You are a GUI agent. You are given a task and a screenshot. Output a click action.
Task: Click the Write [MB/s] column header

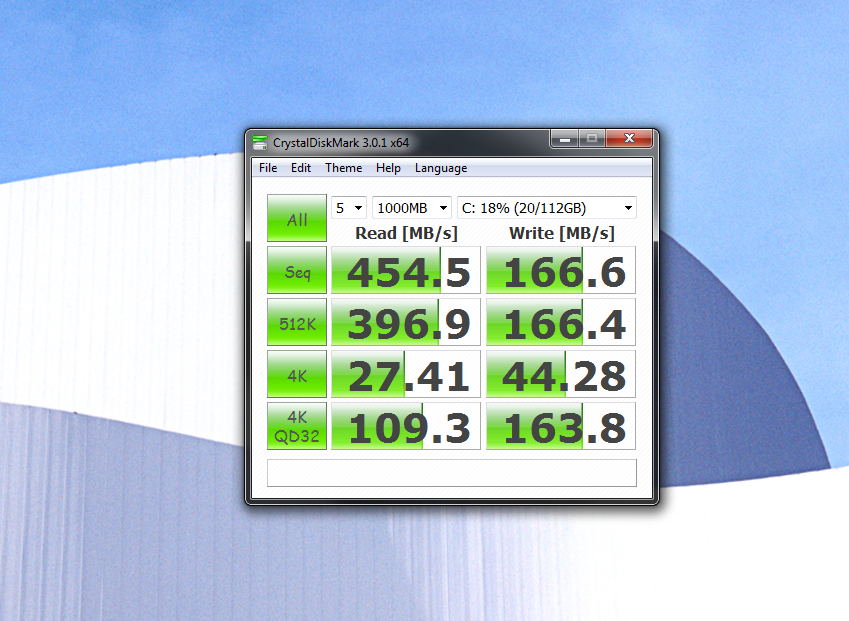point(561,233)
